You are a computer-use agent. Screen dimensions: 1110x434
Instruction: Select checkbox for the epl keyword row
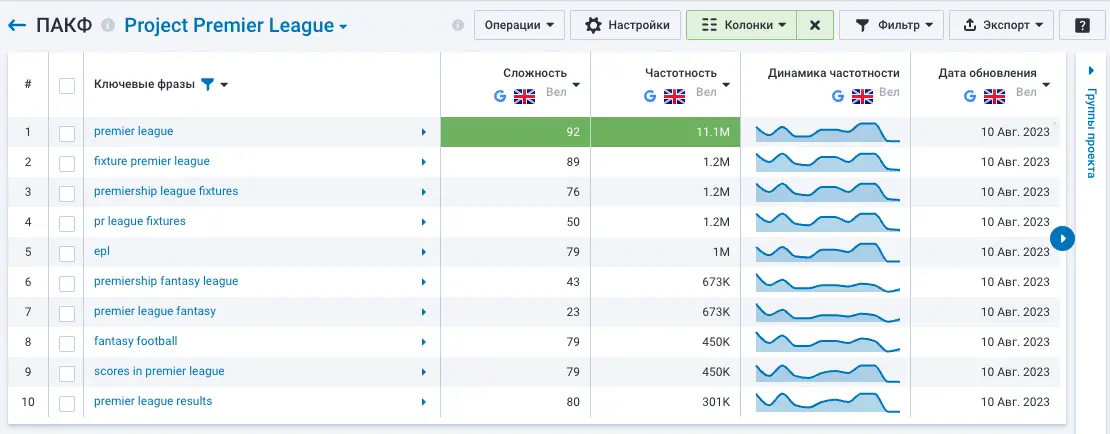pos(67,253)
